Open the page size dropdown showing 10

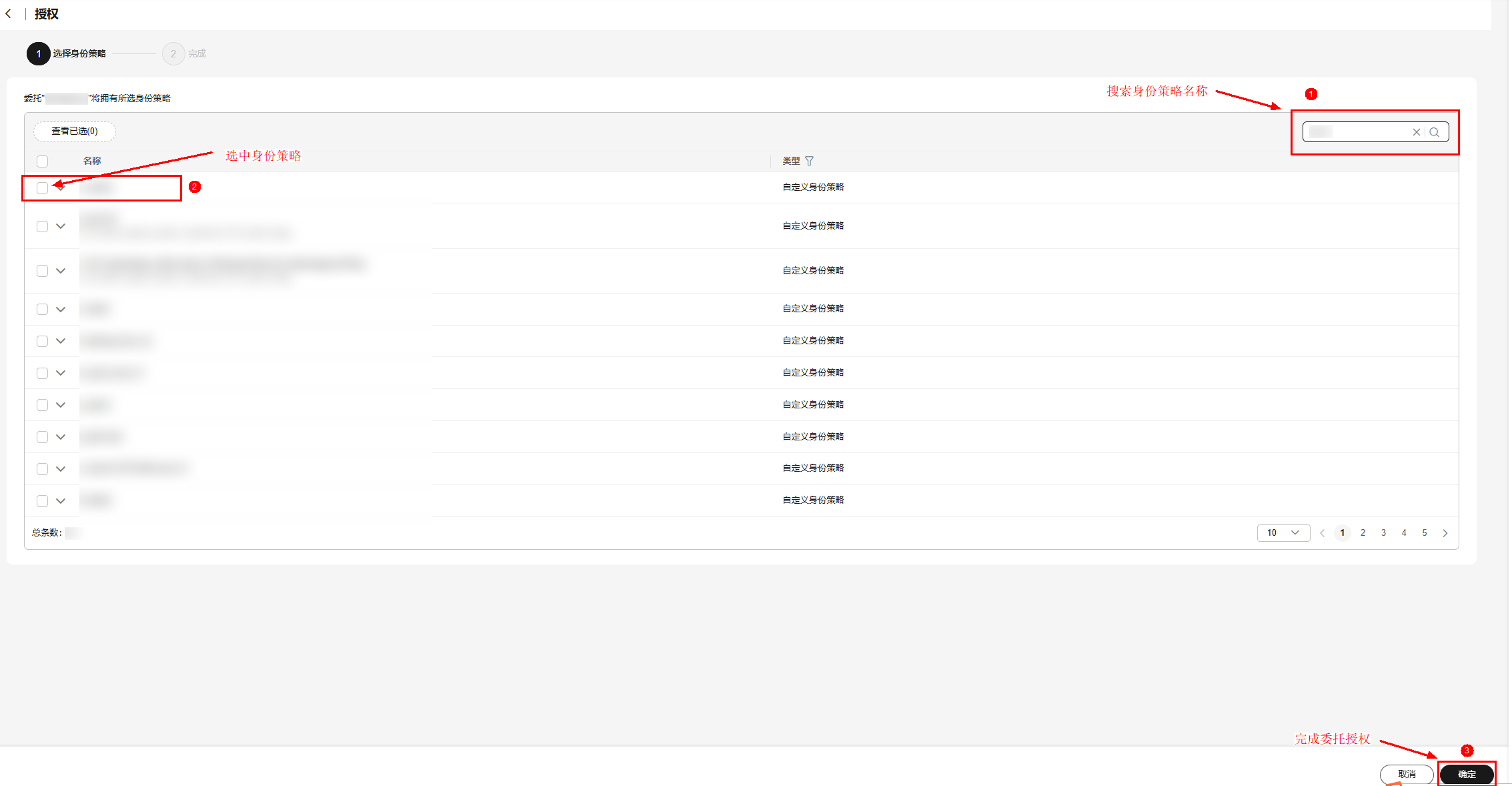point(1283,533)
